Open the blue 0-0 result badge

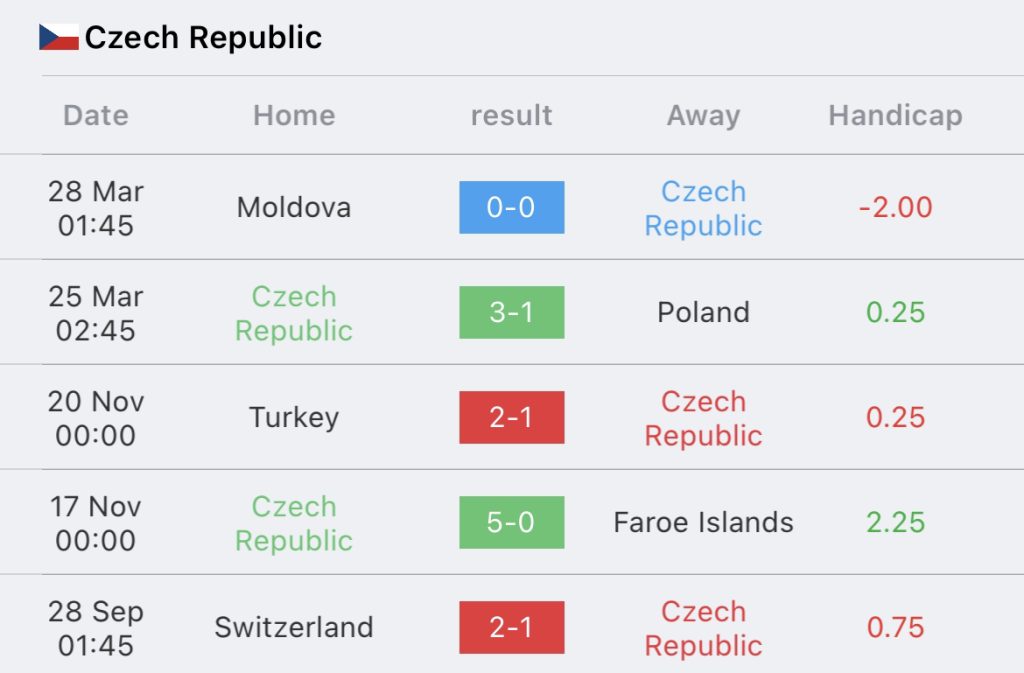(x=511, y=208)
